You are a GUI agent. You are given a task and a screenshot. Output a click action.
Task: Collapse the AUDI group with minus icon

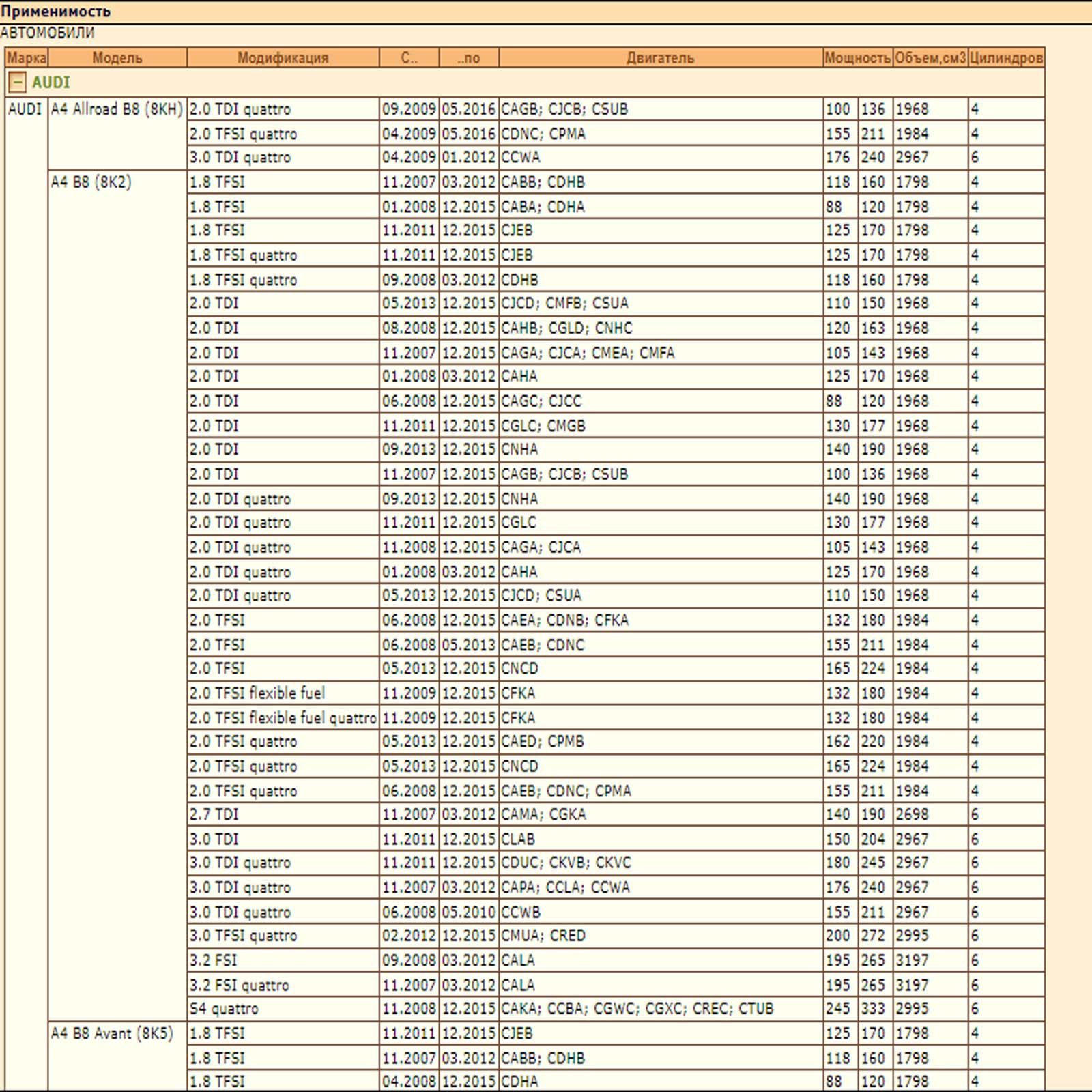(x=18, y=83)
